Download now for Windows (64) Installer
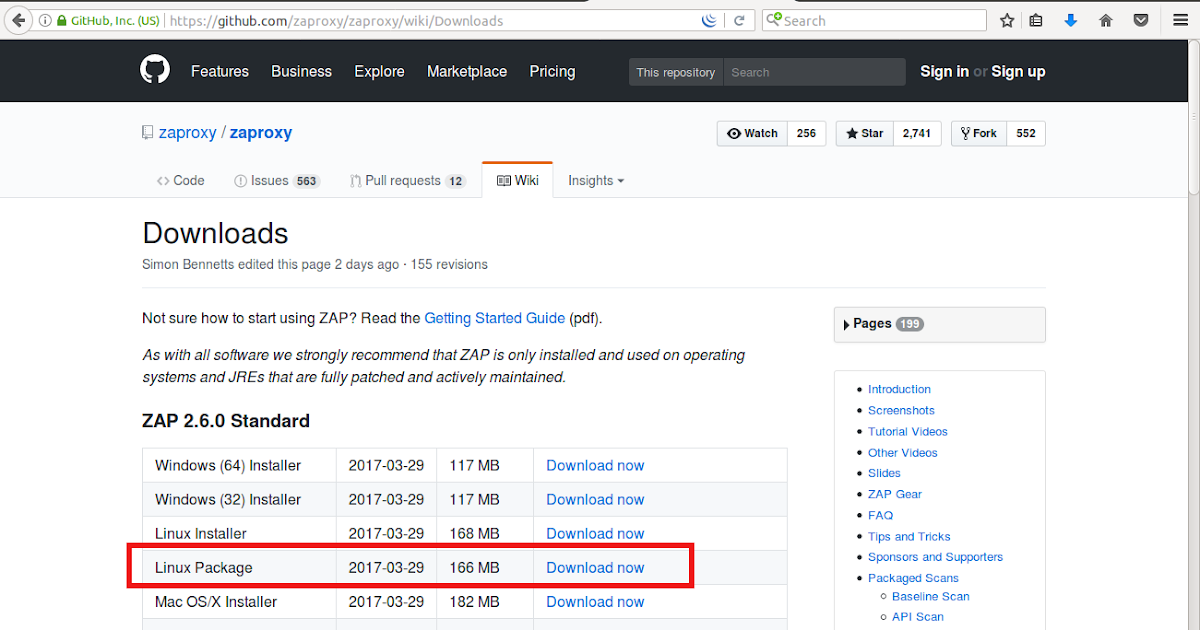 595,465
